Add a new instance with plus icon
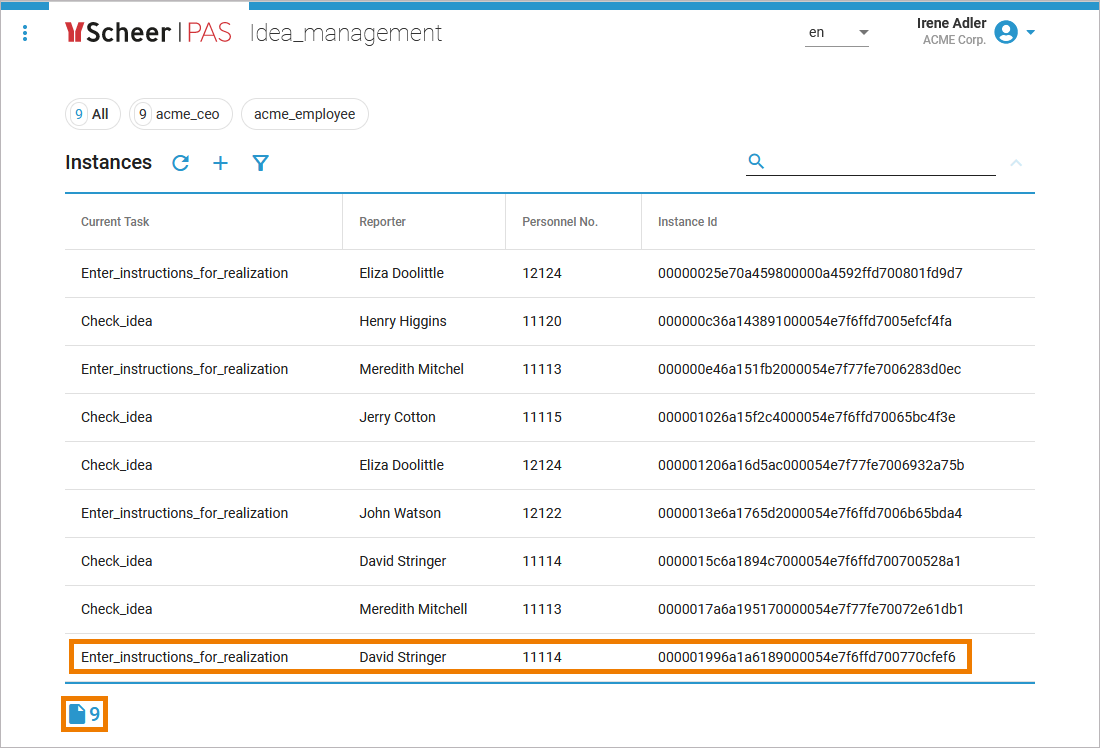 point(220,163)
